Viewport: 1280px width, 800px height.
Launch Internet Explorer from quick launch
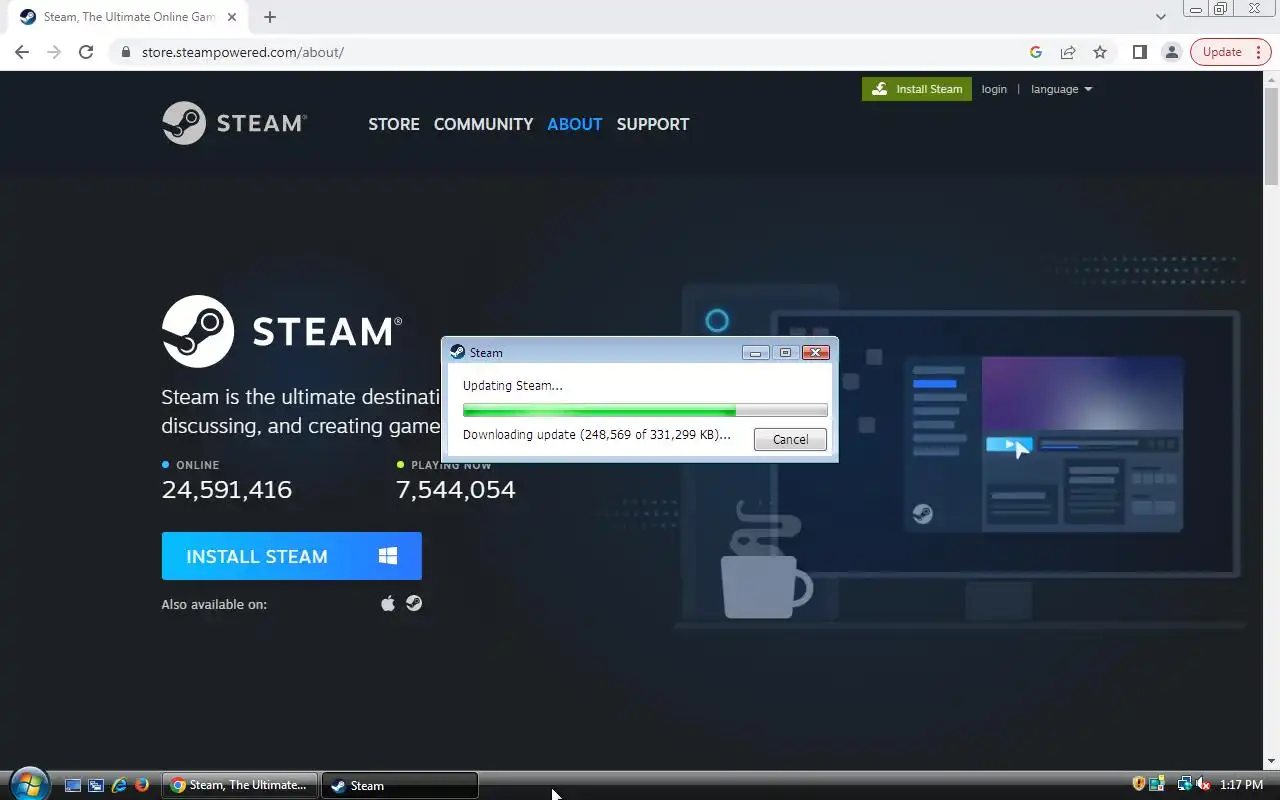119,785
